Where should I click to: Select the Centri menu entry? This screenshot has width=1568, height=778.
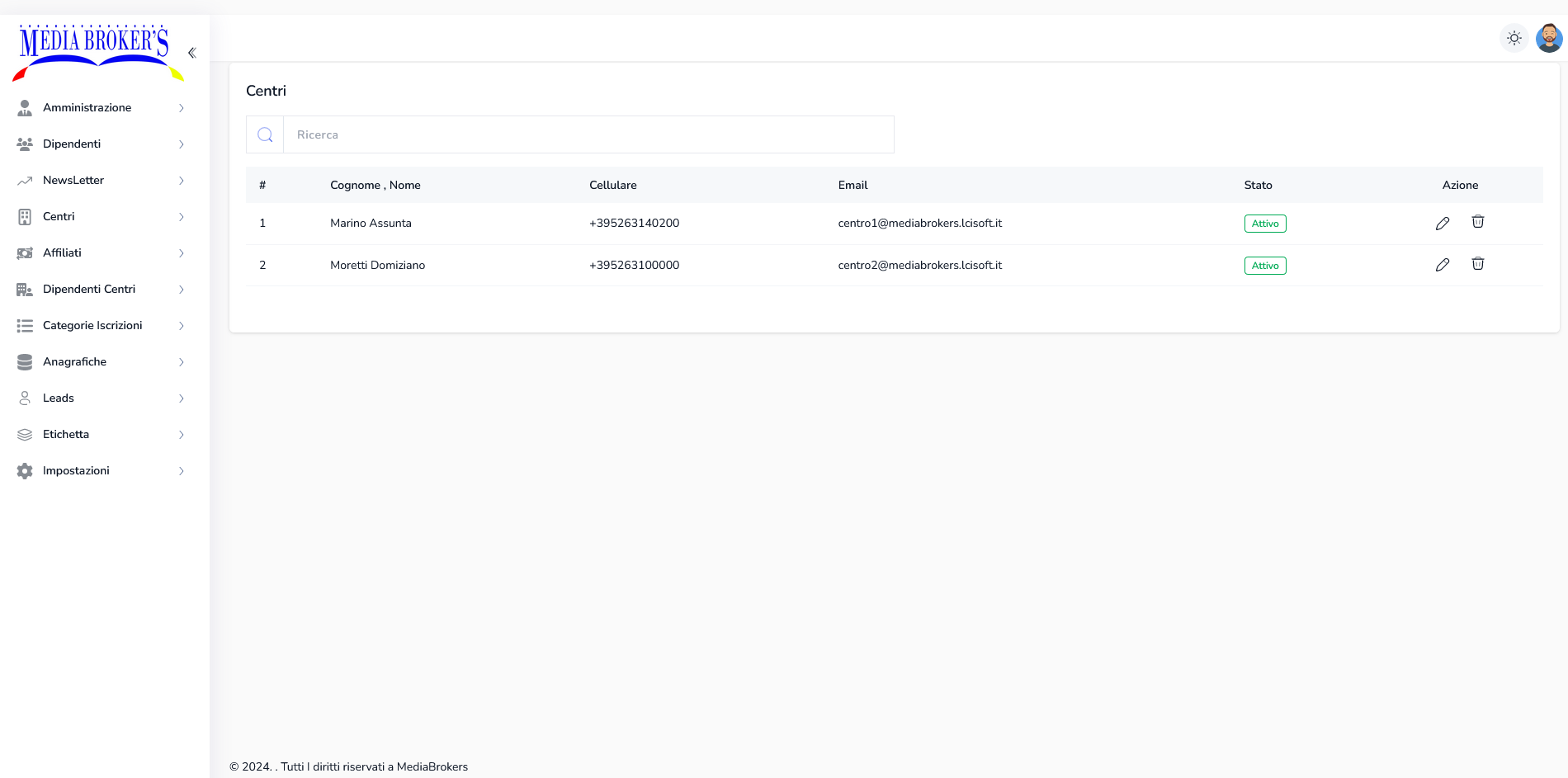coord(59,216)
